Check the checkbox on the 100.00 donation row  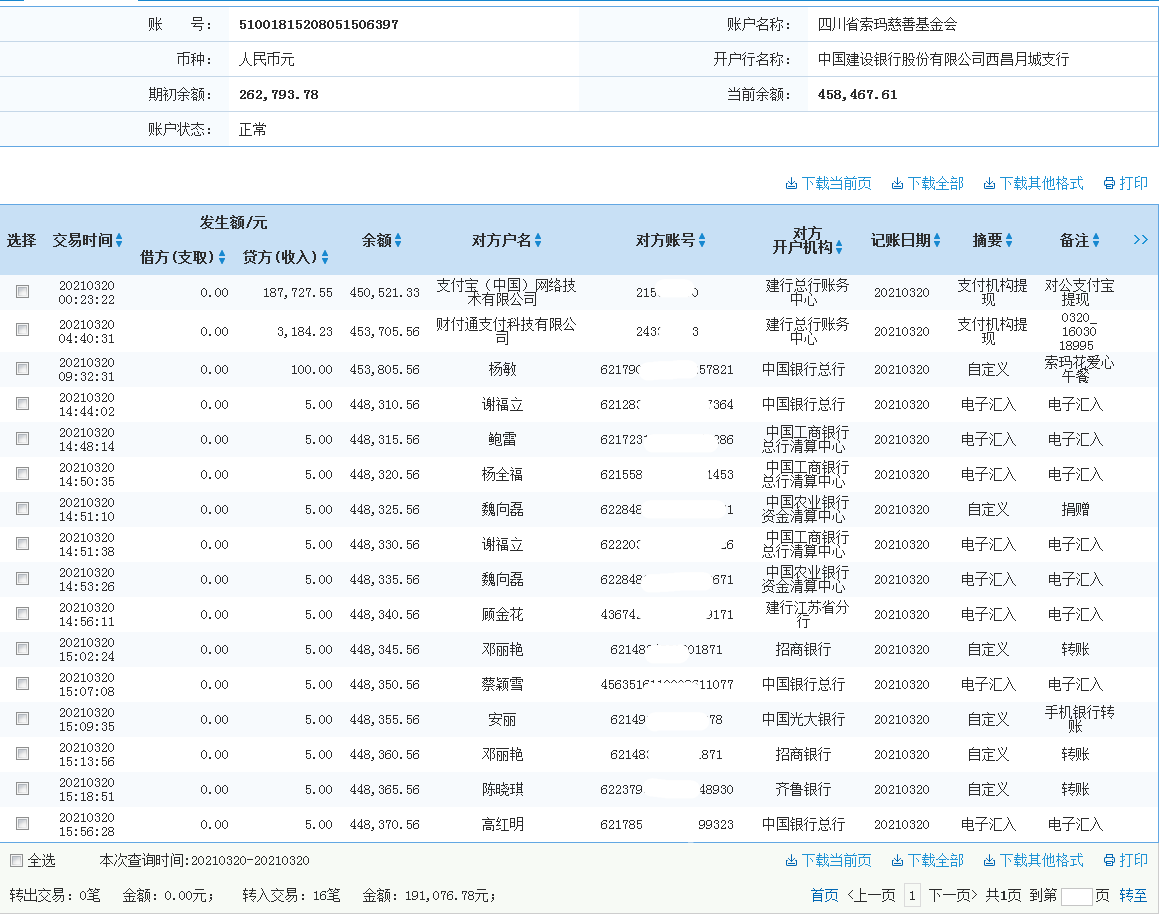[22, 368]
